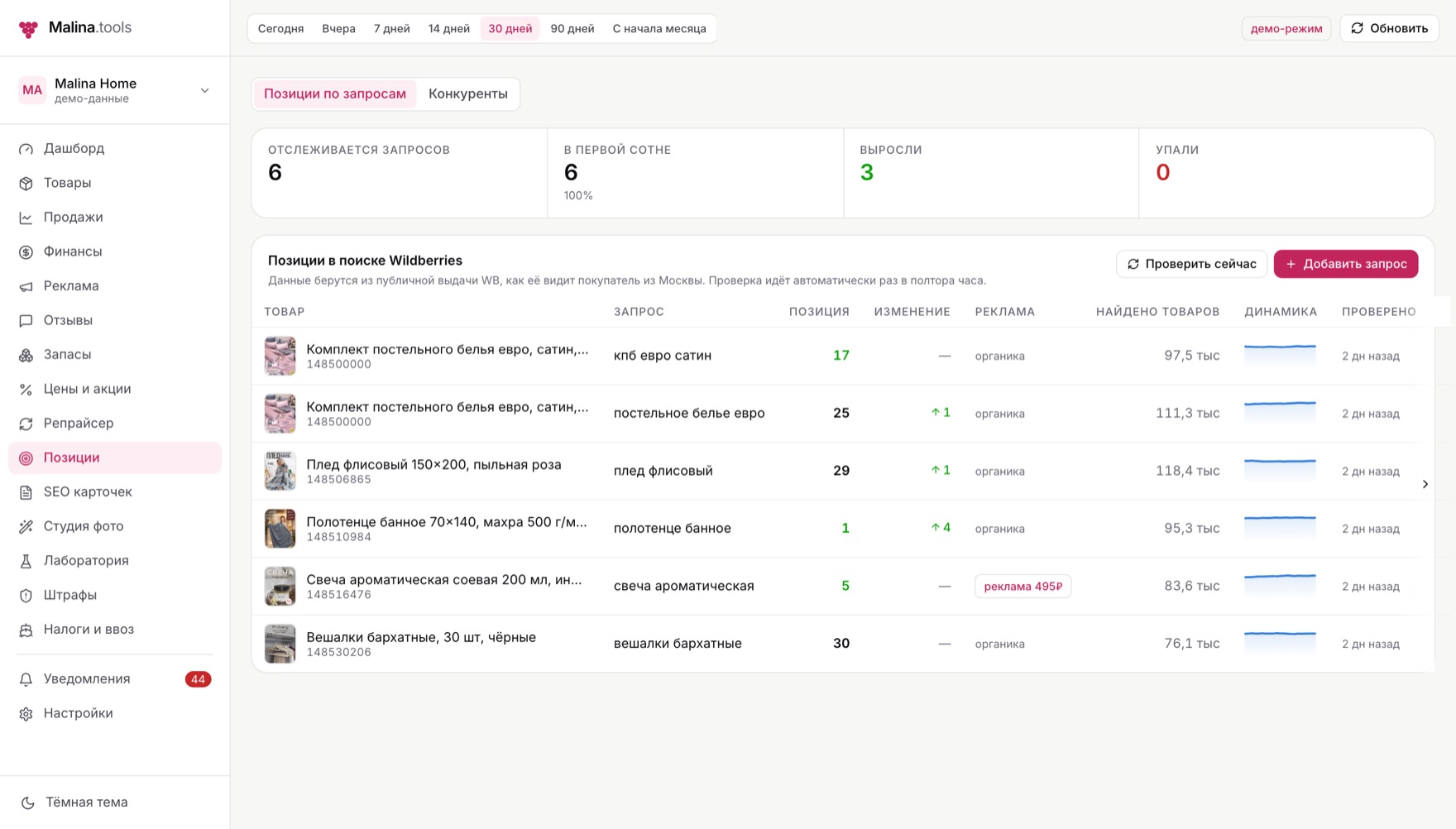Click the реклама 495₽ badge

coord(1023,587)
